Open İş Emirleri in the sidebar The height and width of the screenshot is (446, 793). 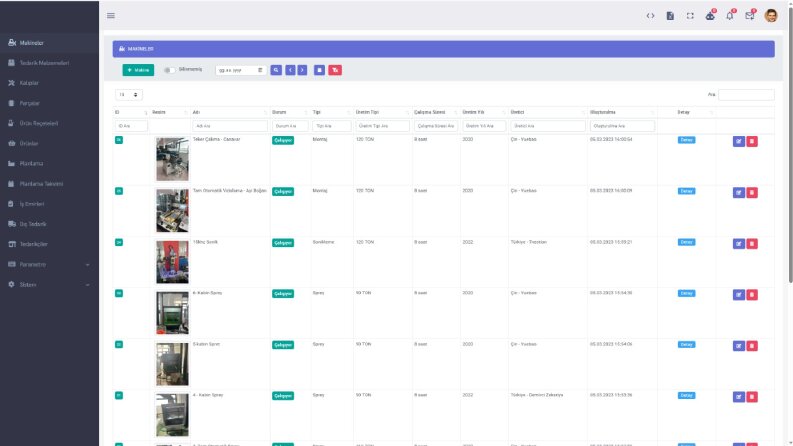(x=50, y=204)
